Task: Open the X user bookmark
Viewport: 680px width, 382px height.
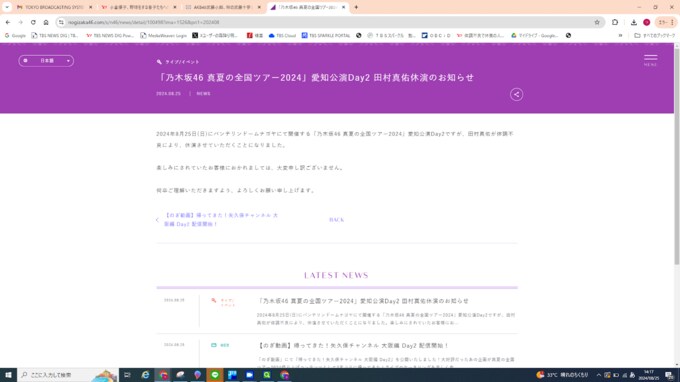Action: [x=215, y=36]
